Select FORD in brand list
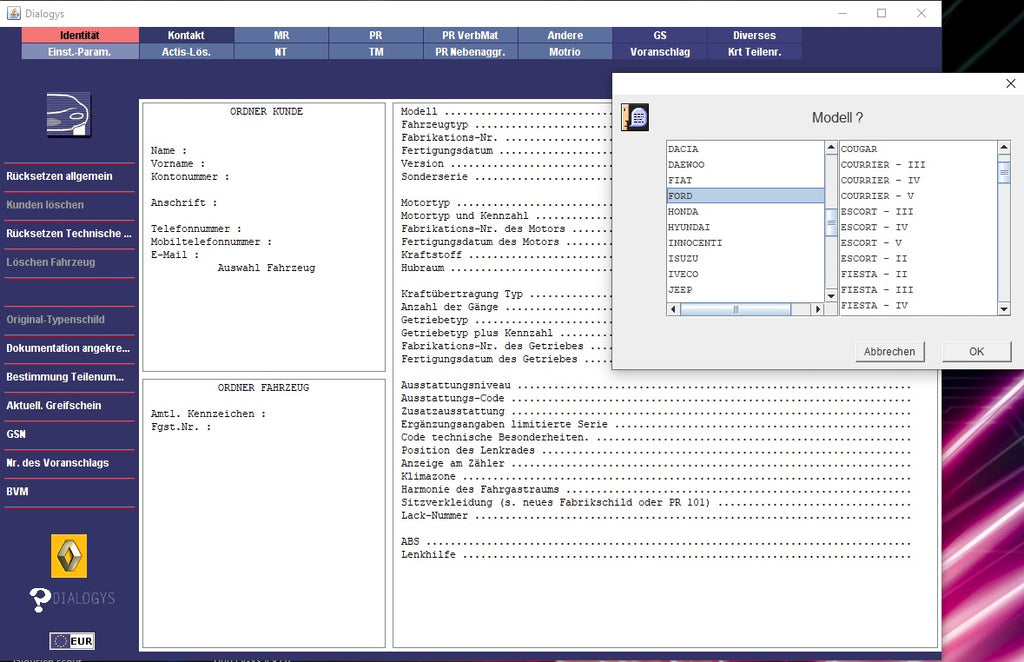Image resolution: width=1024 pixels, height=662 pixels. point(745,196)
